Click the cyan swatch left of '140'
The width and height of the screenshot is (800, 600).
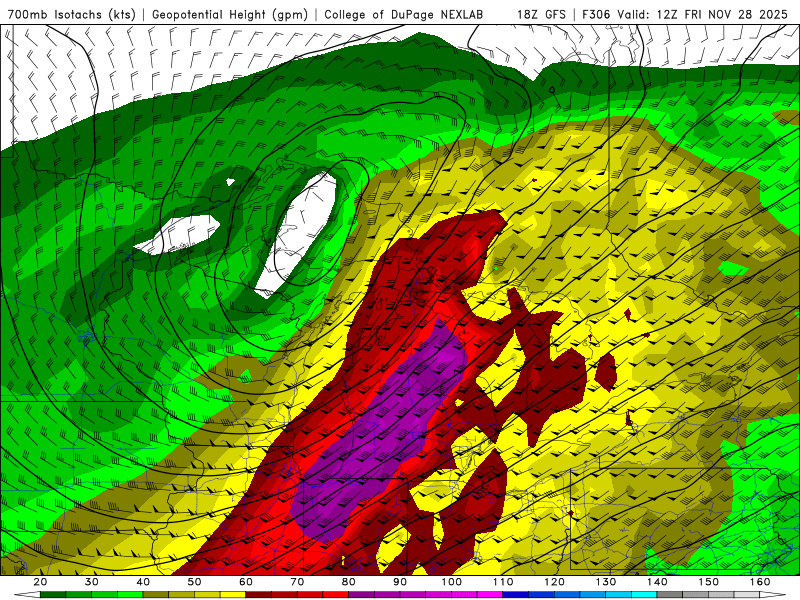(x=644, y=595)
